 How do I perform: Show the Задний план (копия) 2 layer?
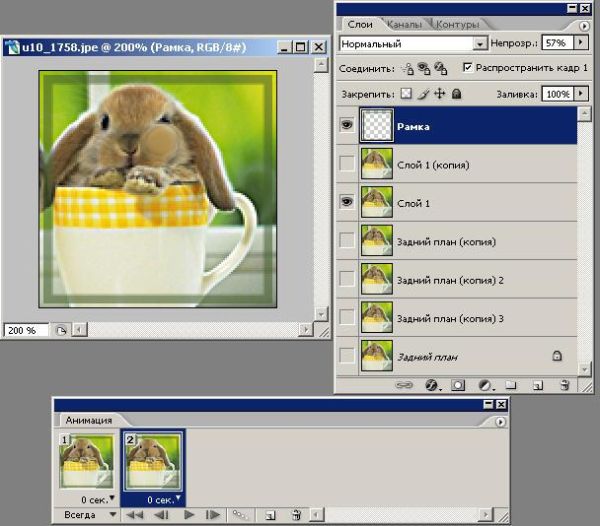[347, 279]
